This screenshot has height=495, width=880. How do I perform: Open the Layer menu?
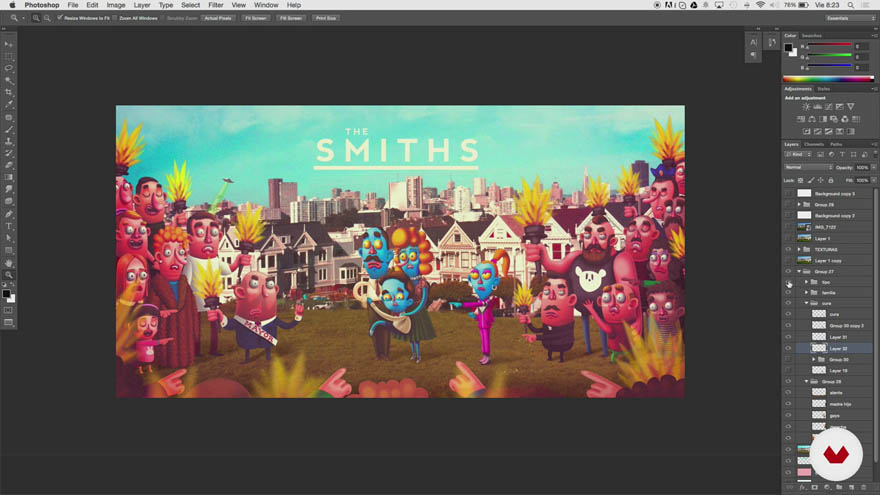[x=141, y=5]
